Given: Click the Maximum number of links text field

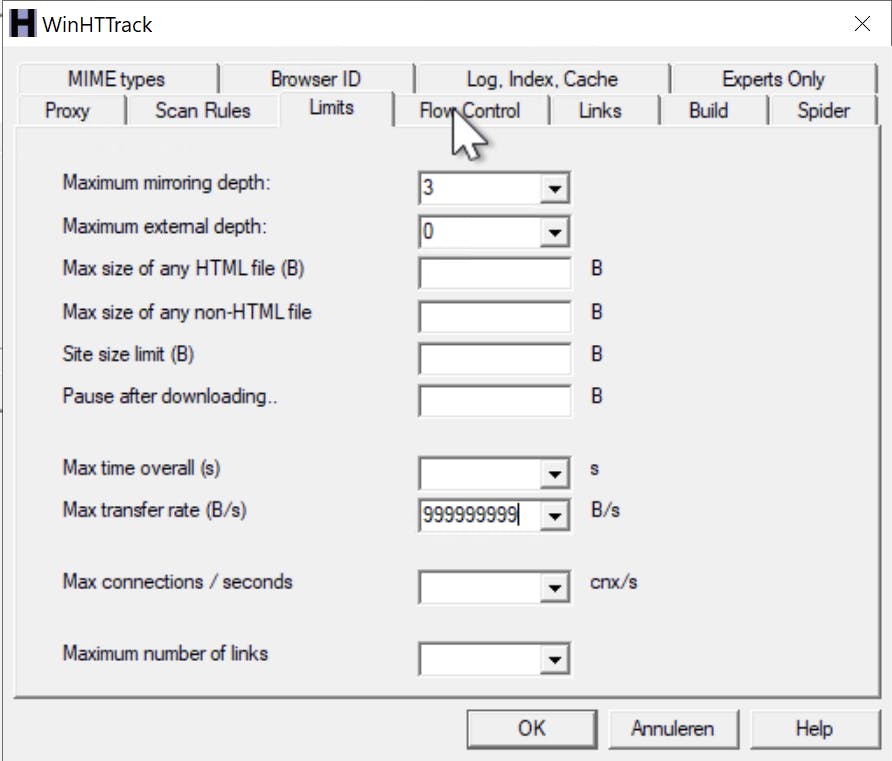Looking at the screenshot, I should (480, 659).
